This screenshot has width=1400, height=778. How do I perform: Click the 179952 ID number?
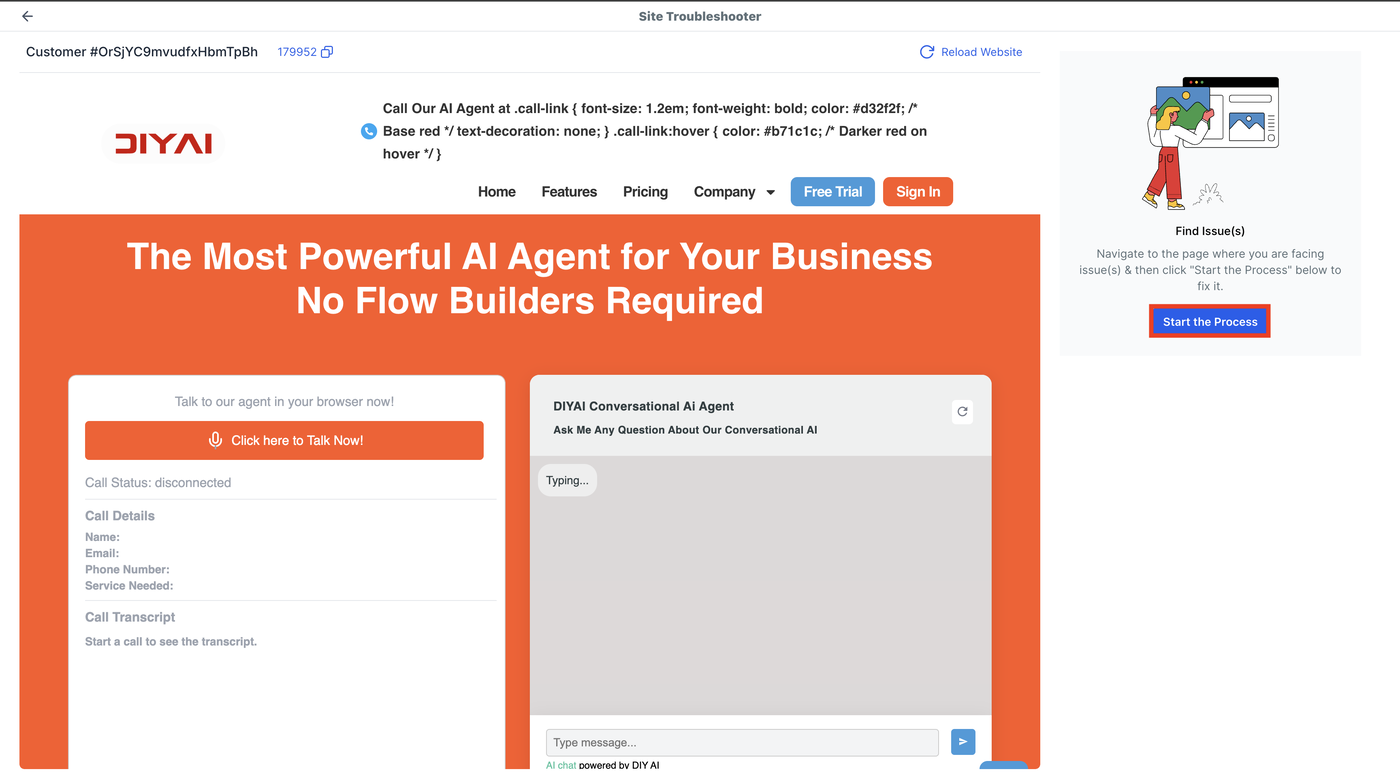(x=297, y=52)
